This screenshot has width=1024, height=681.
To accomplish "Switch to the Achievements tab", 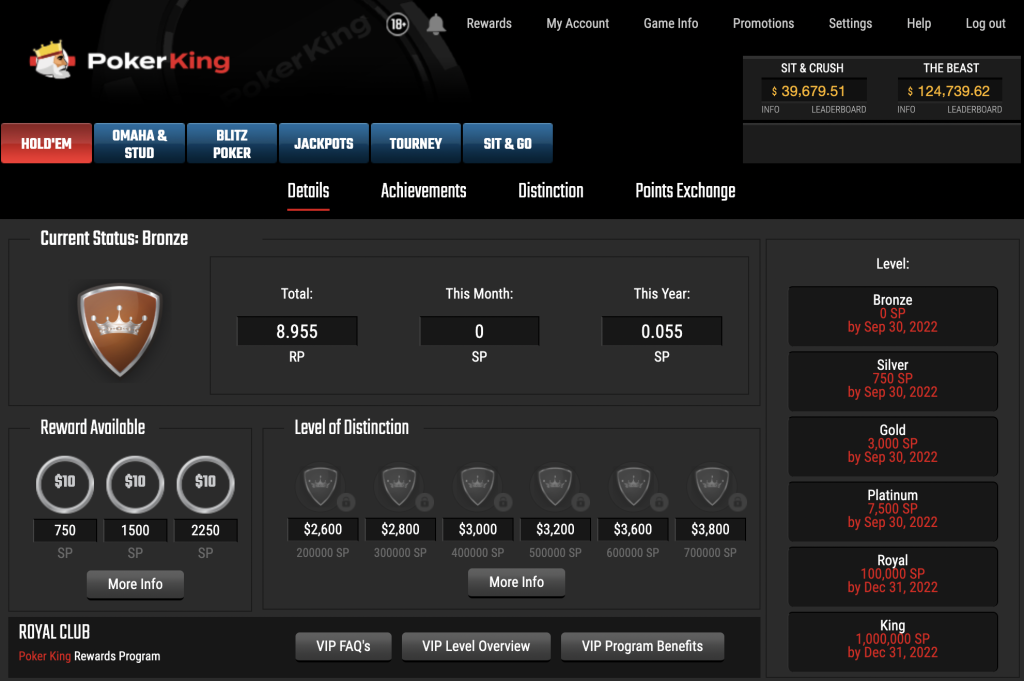I will pos(424,191).
